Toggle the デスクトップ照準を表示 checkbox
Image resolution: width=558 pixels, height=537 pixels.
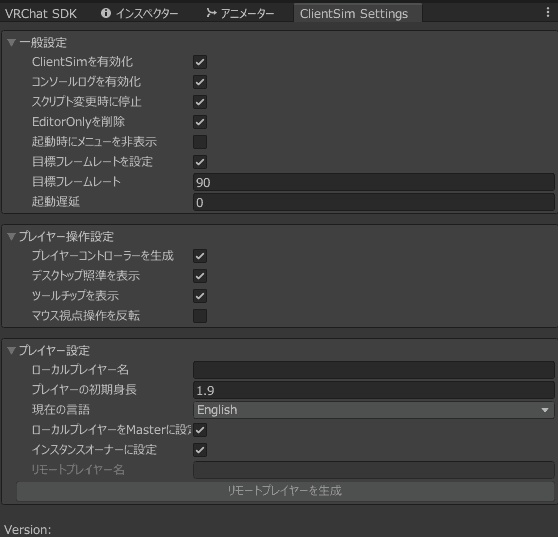200,276
